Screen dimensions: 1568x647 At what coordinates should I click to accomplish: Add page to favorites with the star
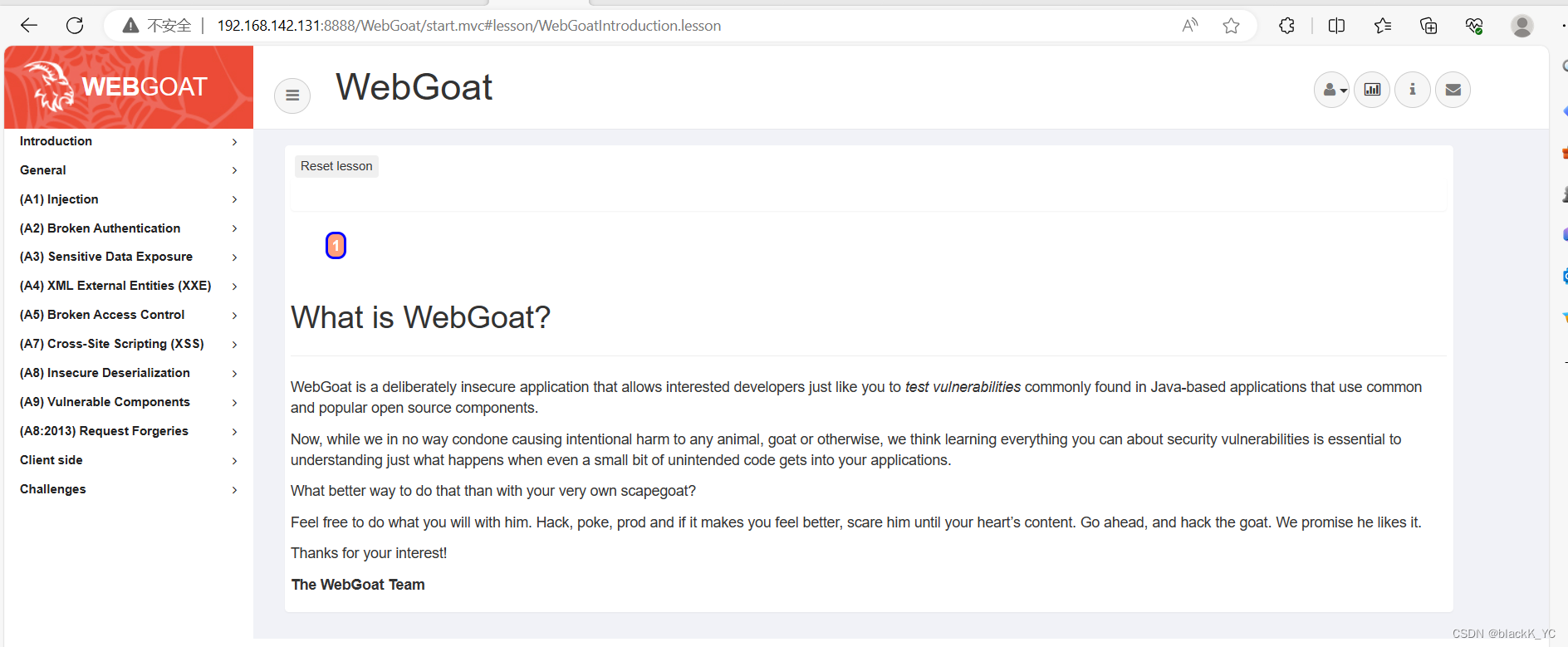click(1231, 25)
